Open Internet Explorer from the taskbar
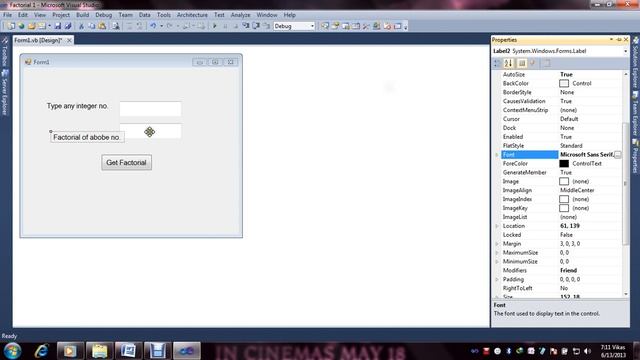 tap(41, 351)
